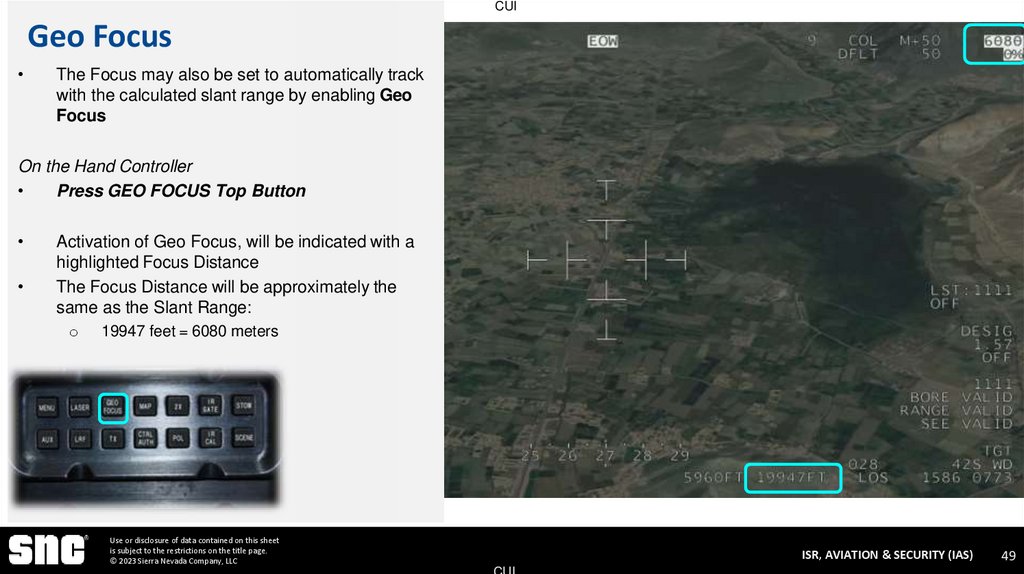
Task: Click the 2X button on the hand controller
Action: [178, 406]
